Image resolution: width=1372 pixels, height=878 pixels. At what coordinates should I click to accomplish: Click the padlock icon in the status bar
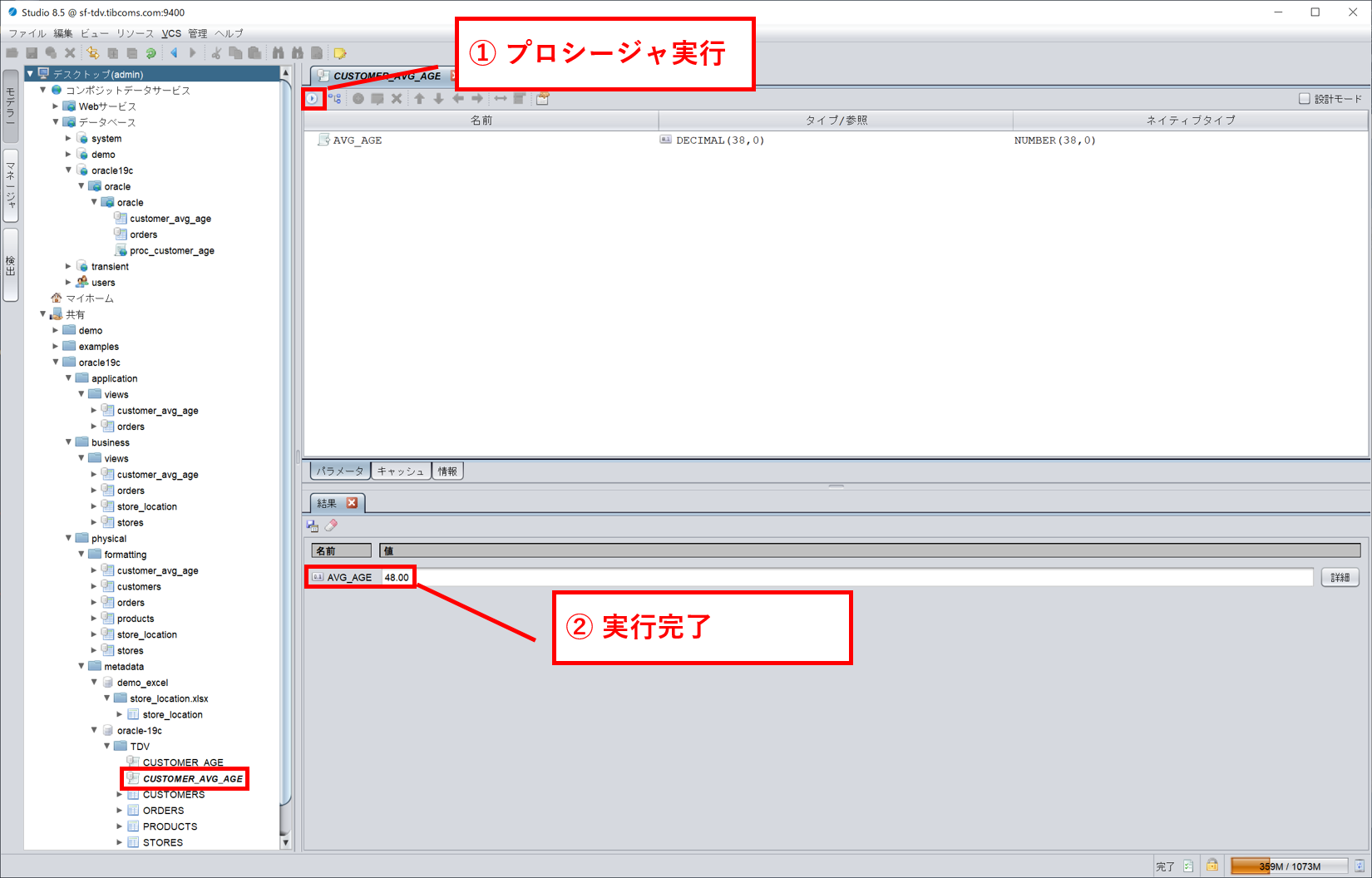tap(1212, 866)
